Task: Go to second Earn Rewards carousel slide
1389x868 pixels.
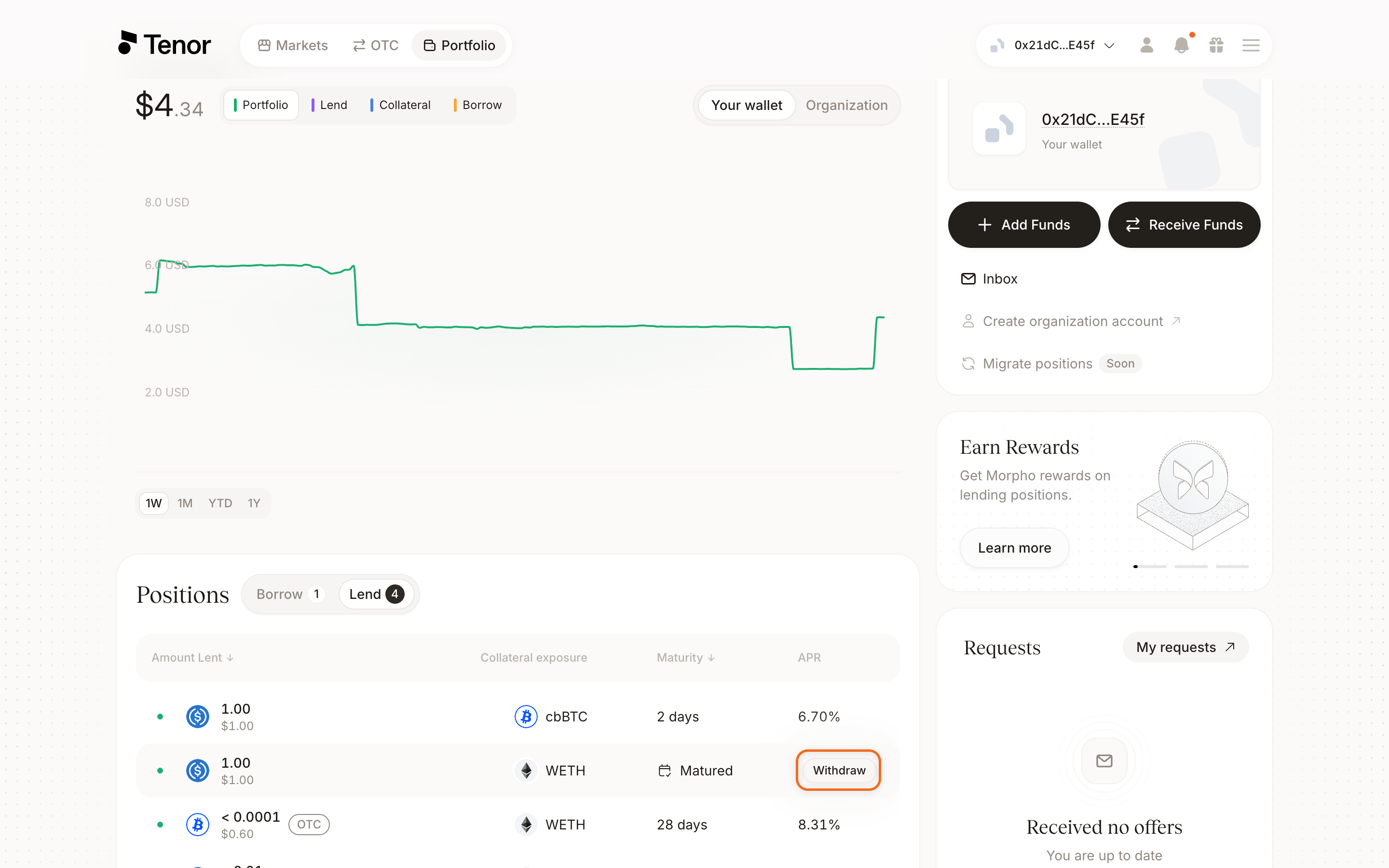Action: click(x=1190, y=567)
